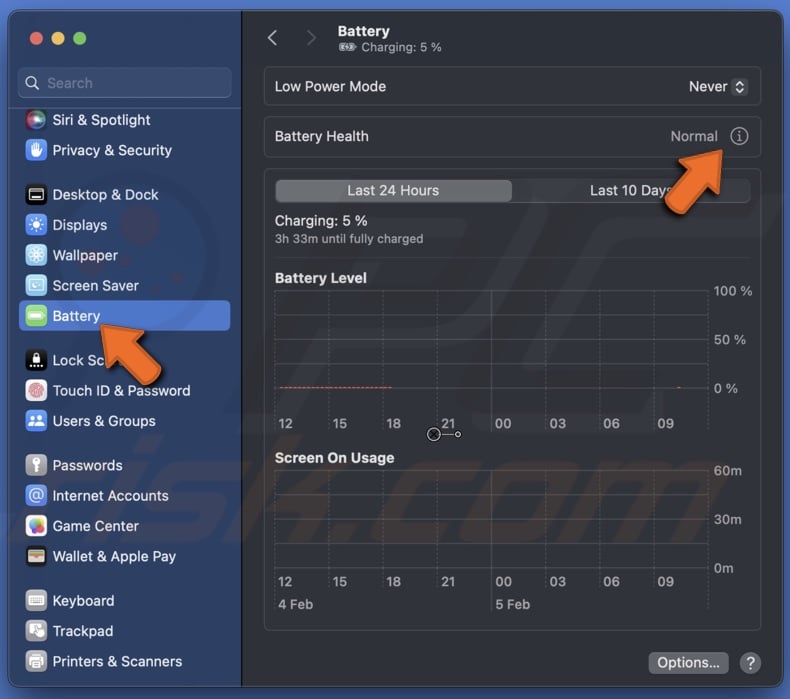Click the Battery Health Normal value

(694, 136)
